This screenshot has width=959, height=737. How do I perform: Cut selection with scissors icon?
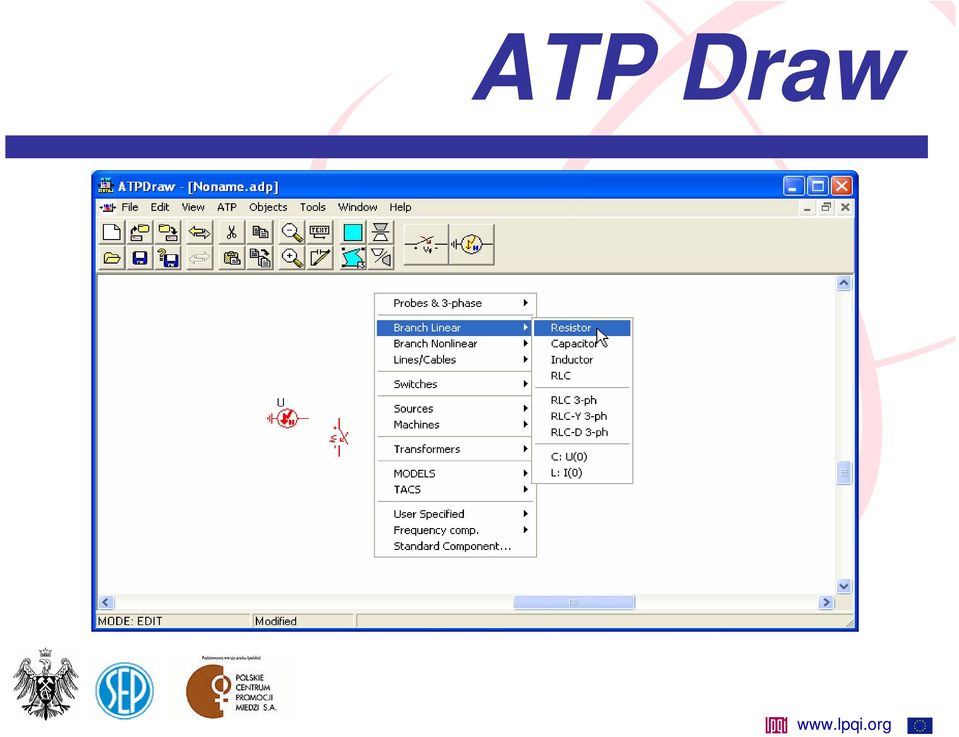coord(231,232)
